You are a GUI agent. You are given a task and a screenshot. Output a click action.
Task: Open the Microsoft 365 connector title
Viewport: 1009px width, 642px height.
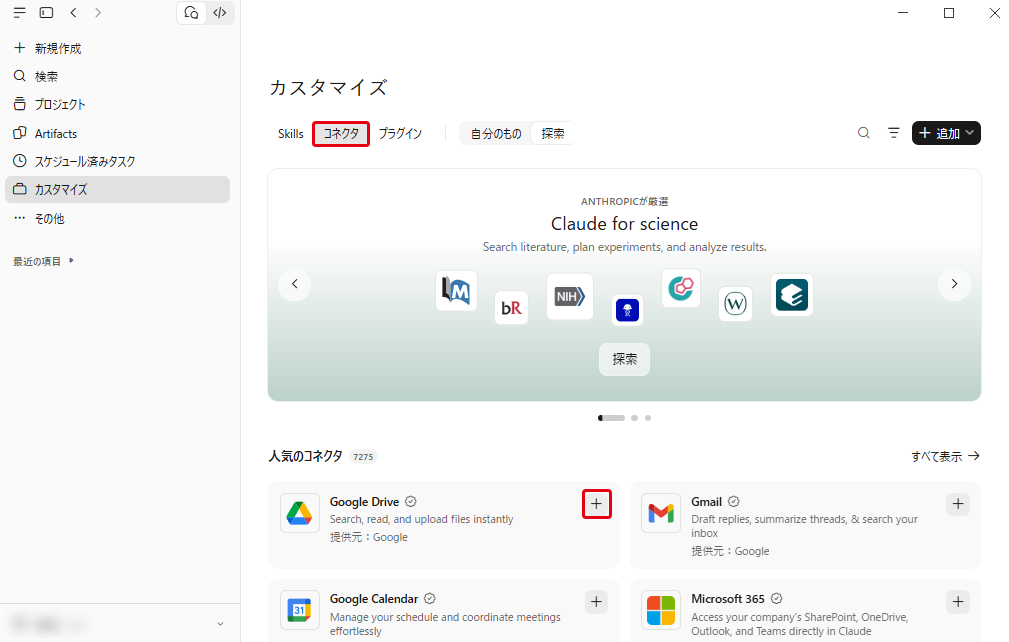click(x=728, y=599)
